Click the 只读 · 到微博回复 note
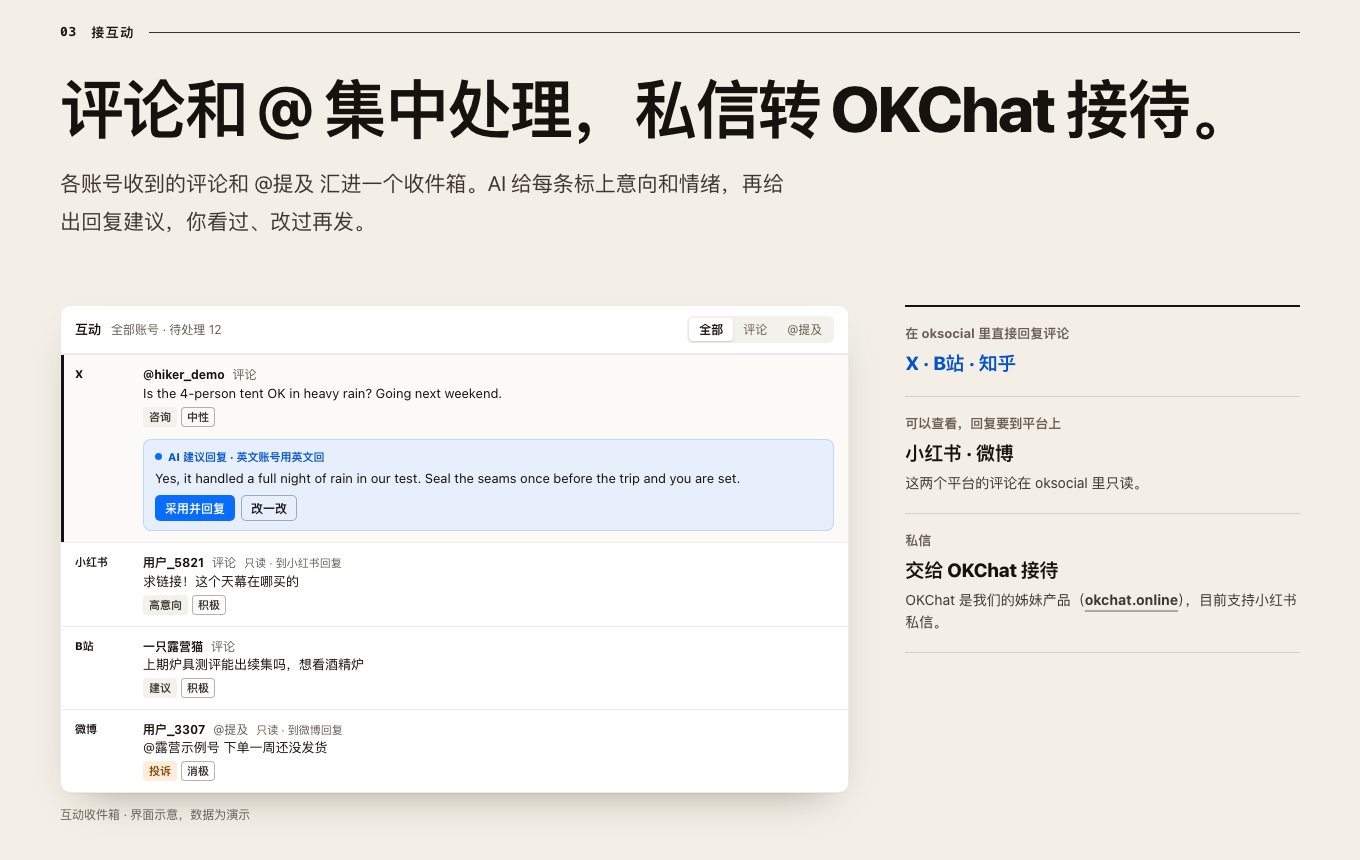Viewport: 1360px width, 860px height. 300,730
